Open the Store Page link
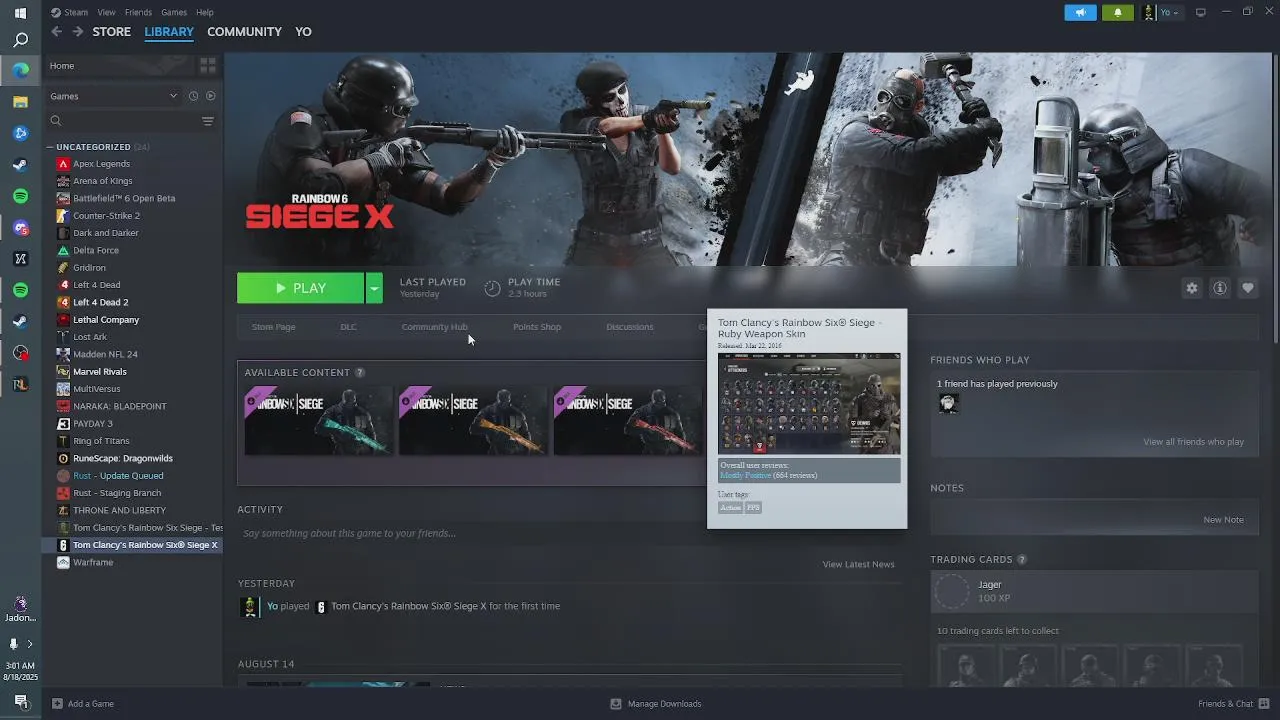Image resolution: width=1280 pixels, height=720 pixels. 273,327
